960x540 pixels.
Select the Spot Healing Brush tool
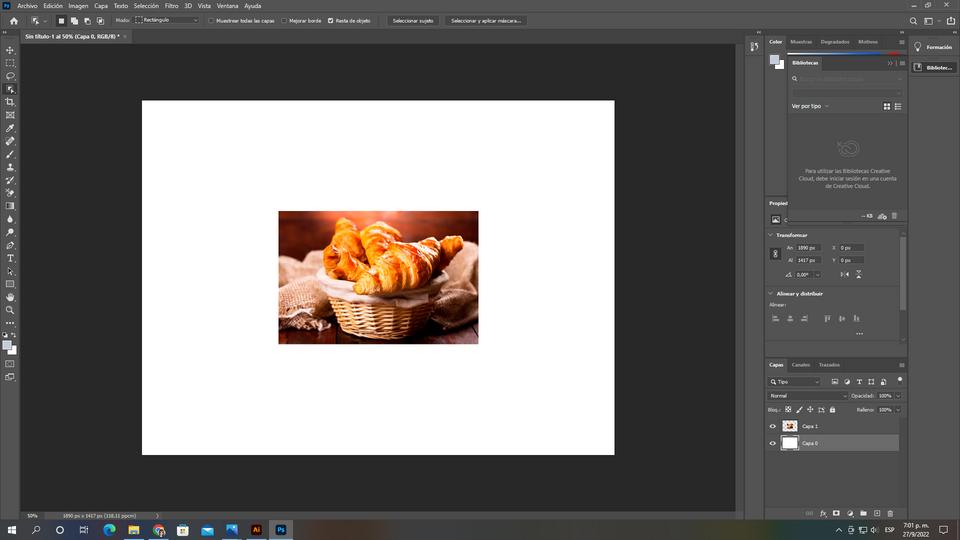coord(10,141)
